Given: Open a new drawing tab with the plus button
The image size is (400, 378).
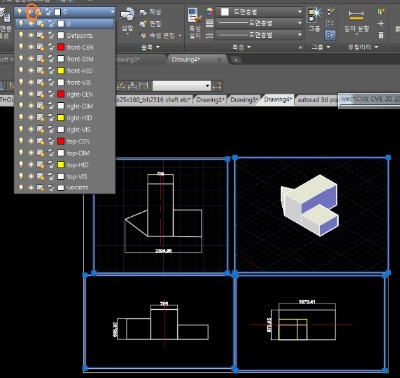Looking at the screenshot, I should [236, 60].
